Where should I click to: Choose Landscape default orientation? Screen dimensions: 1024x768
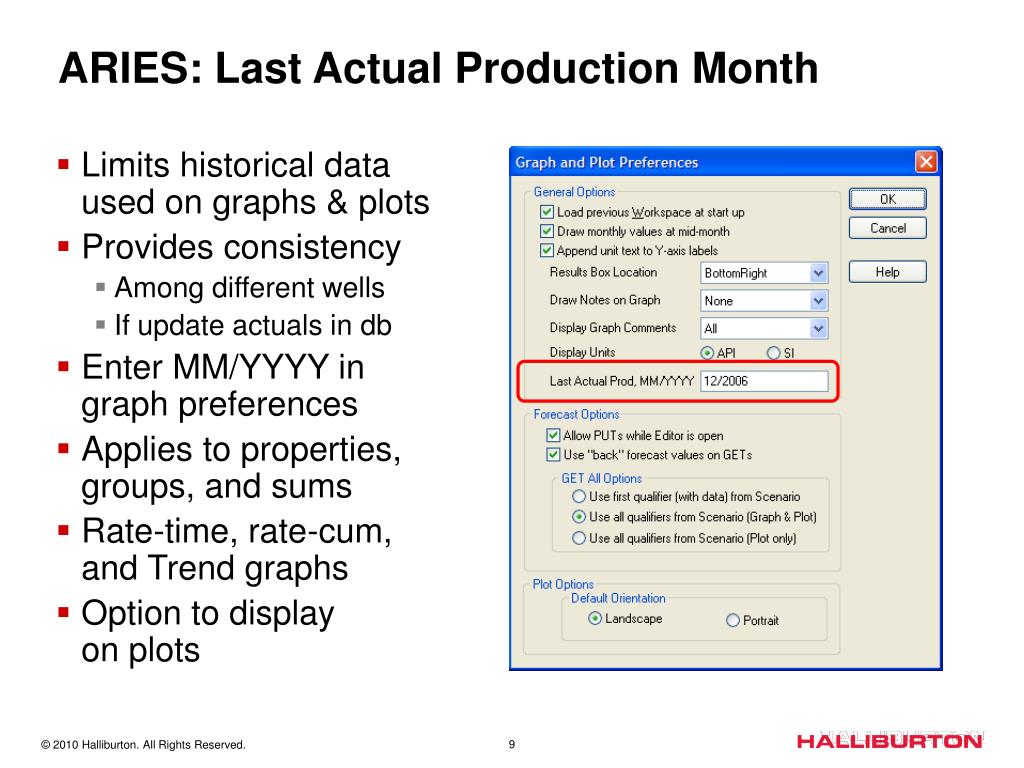pyautogui.click(x=595, y=618)
